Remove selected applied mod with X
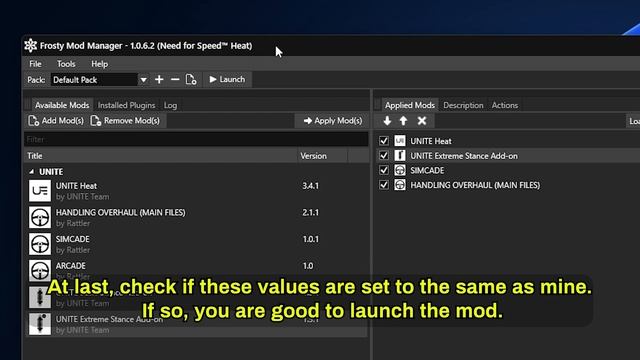Image resolution: width=640 pixels, height=360 pixels. (422, 121)
